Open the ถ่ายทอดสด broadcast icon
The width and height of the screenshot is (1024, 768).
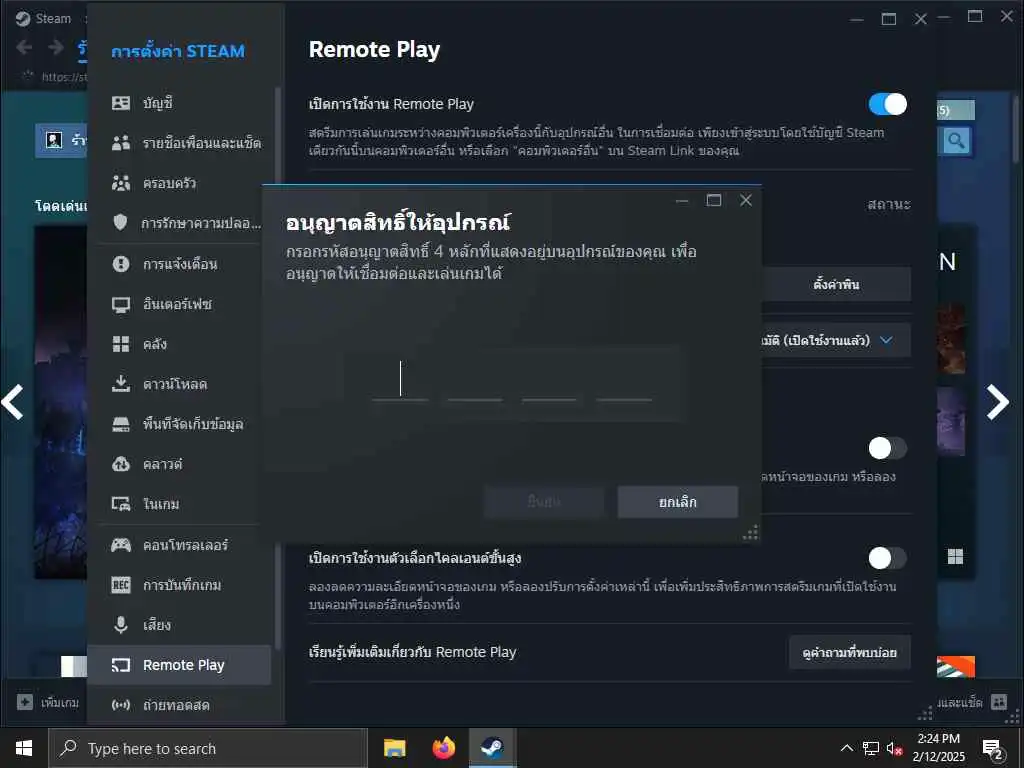click(121, 705)
